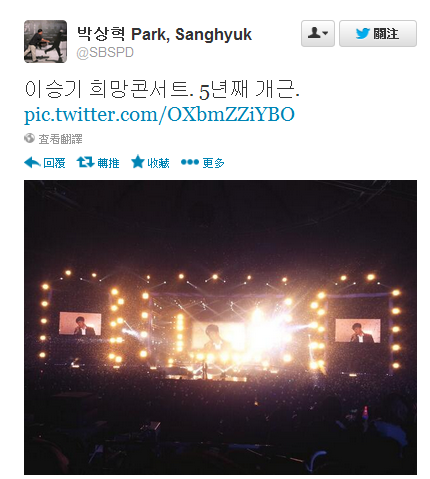Expand the user actions dropdown caret
430x479 pixels.
pyautogui.click(x=326, y=33)
